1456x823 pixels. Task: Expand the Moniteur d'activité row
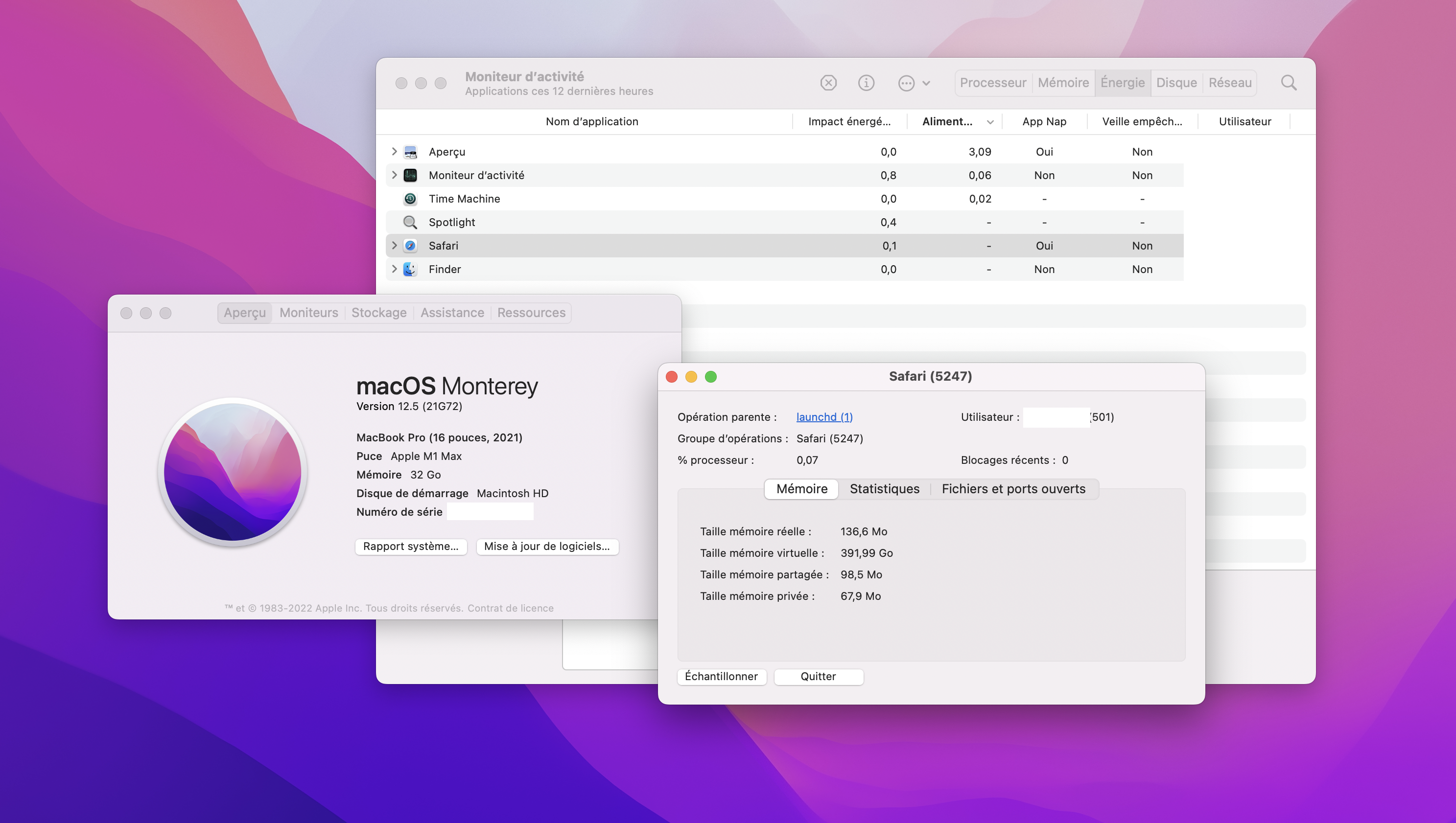click(394, 175)
